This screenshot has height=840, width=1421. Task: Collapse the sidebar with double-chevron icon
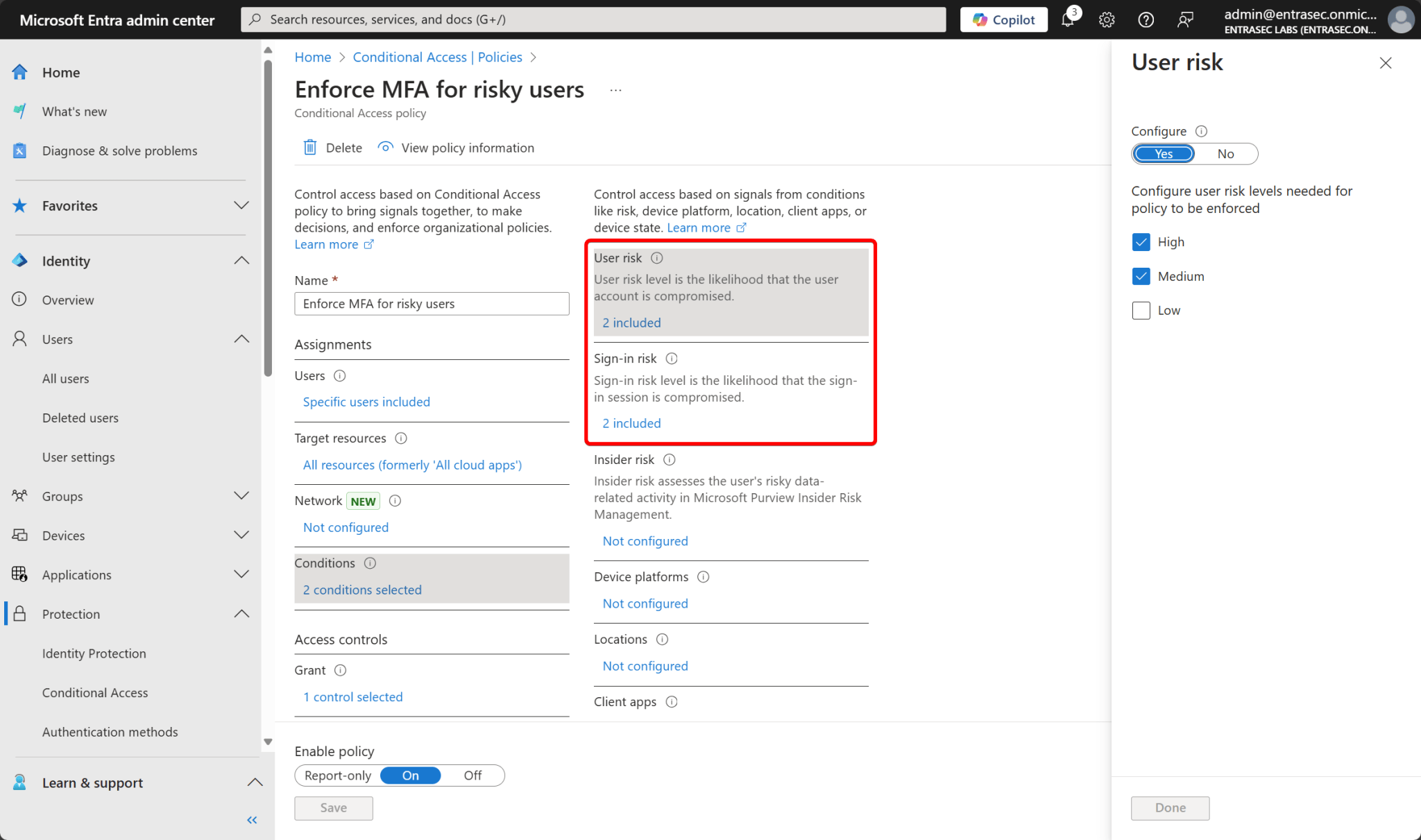point(252,820)
